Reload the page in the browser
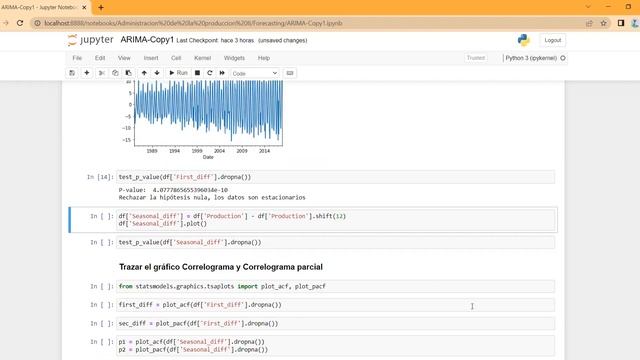640x360 pixels. click(20, 23)
